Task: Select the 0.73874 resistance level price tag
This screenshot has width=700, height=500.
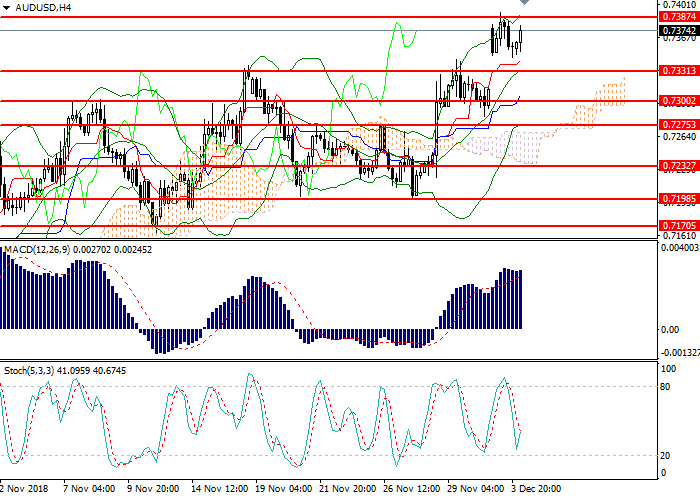Action: (678, 17)
